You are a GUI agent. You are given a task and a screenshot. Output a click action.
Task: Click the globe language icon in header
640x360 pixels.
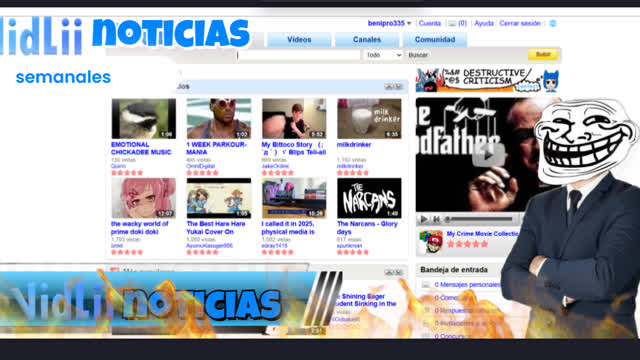tap(553, 23)
